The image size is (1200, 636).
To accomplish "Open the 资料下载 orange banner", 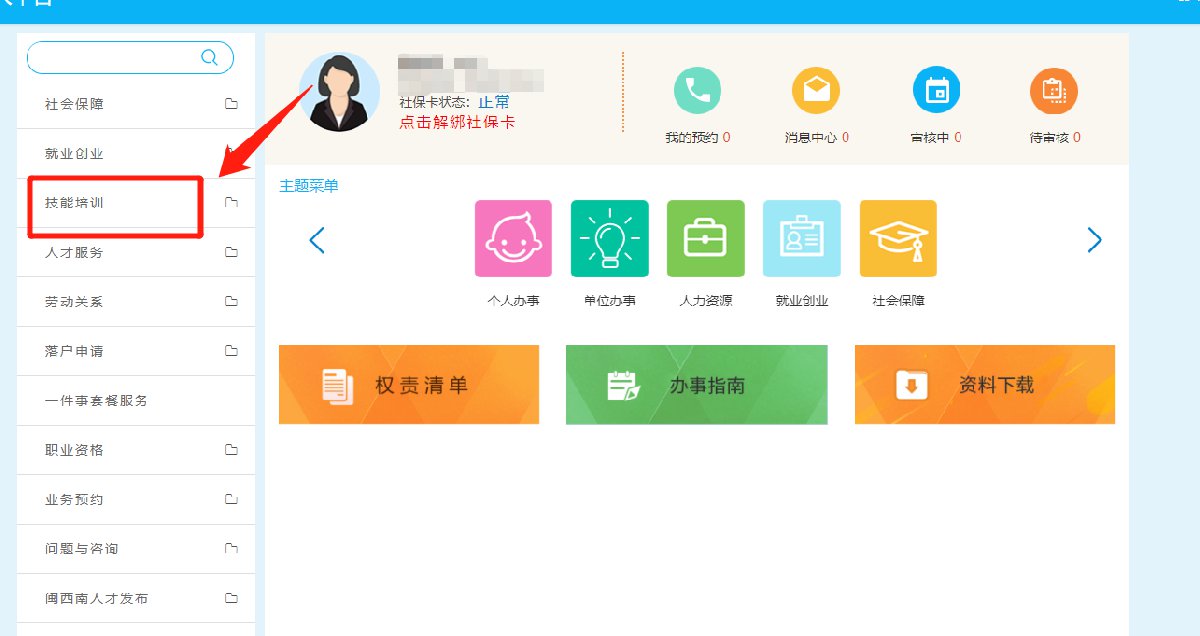I will [985, 385].
